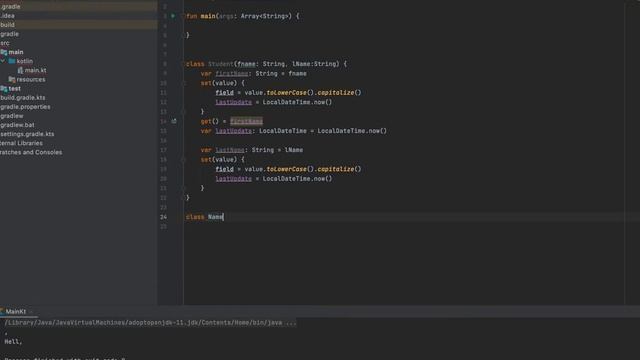
Task: Open gradle.properties from the project tree
Action: coord(25,107)
